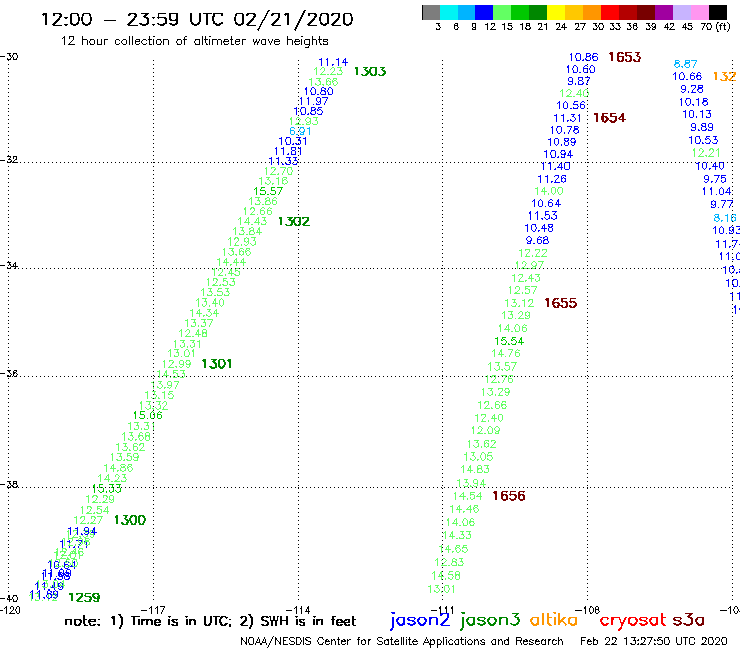Click the pass time label 1656
The width and height of the screenshot is (740, 650).
508,496
